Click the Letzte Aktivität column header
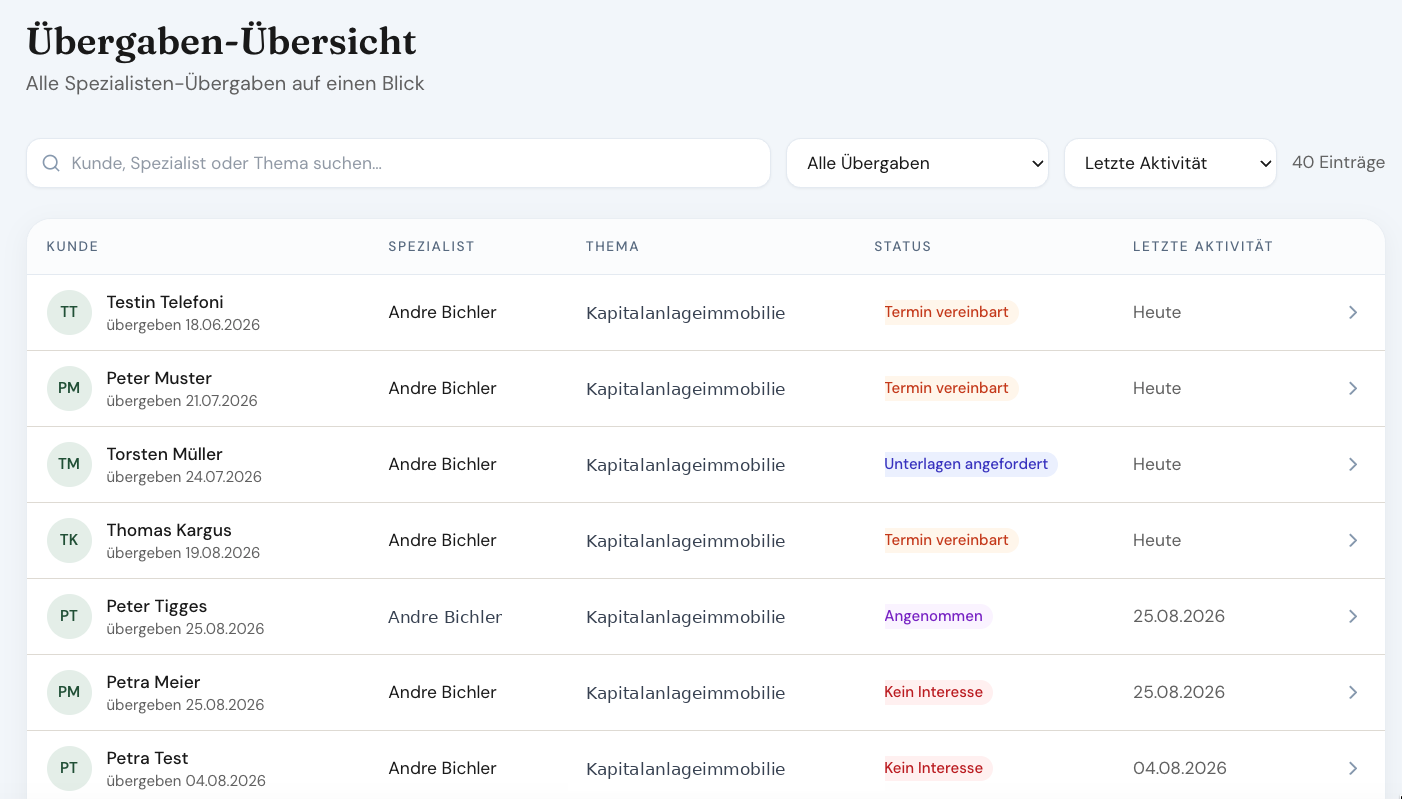1402x799 pixels. click(1203, 246)
